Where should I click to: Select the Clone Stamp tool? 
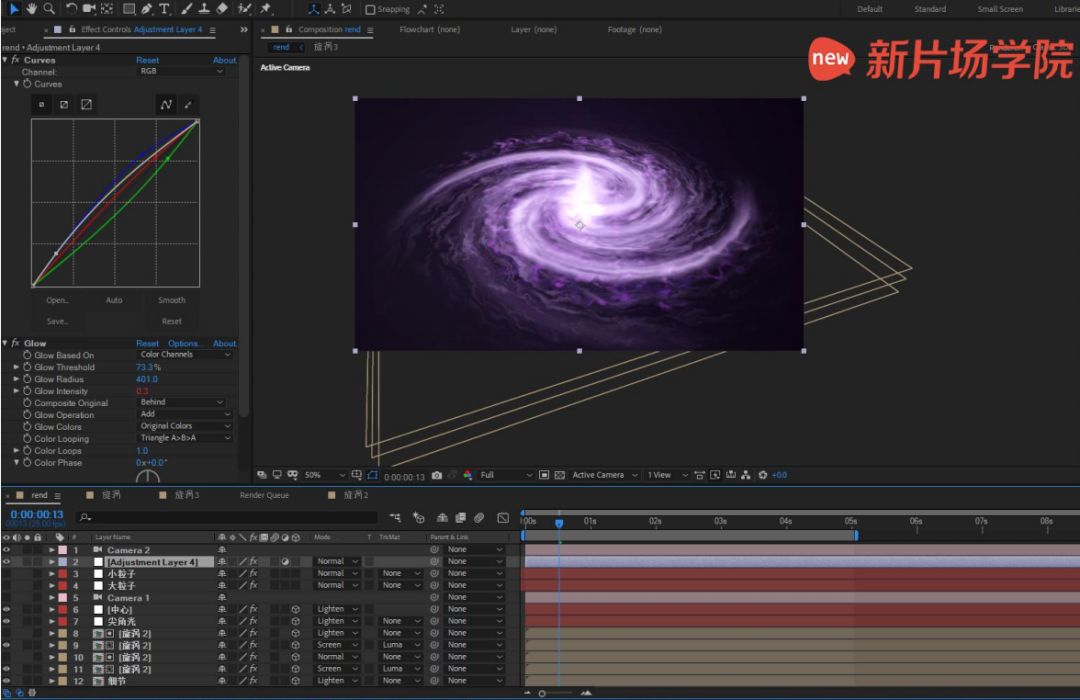[x=203, y=9]
